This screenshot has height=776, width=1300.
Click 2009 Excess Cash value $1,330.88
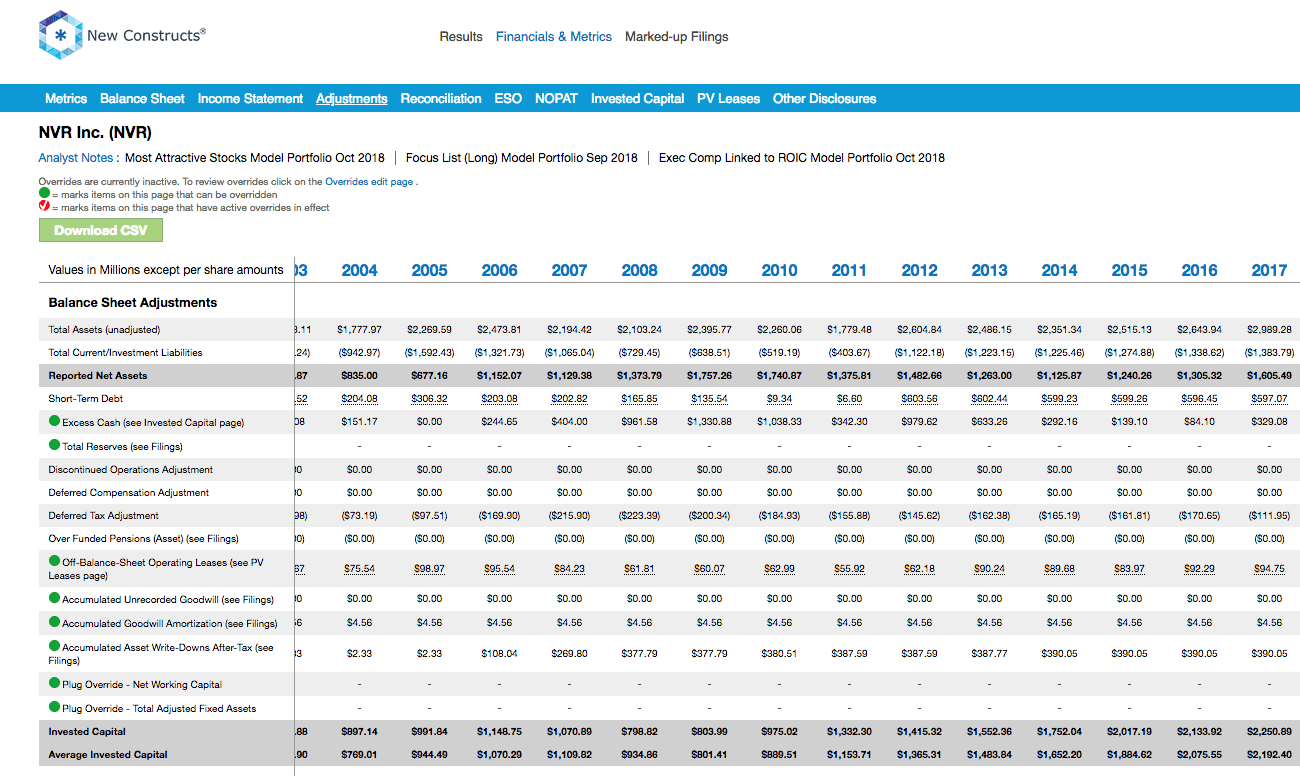[x=709, y=422]
